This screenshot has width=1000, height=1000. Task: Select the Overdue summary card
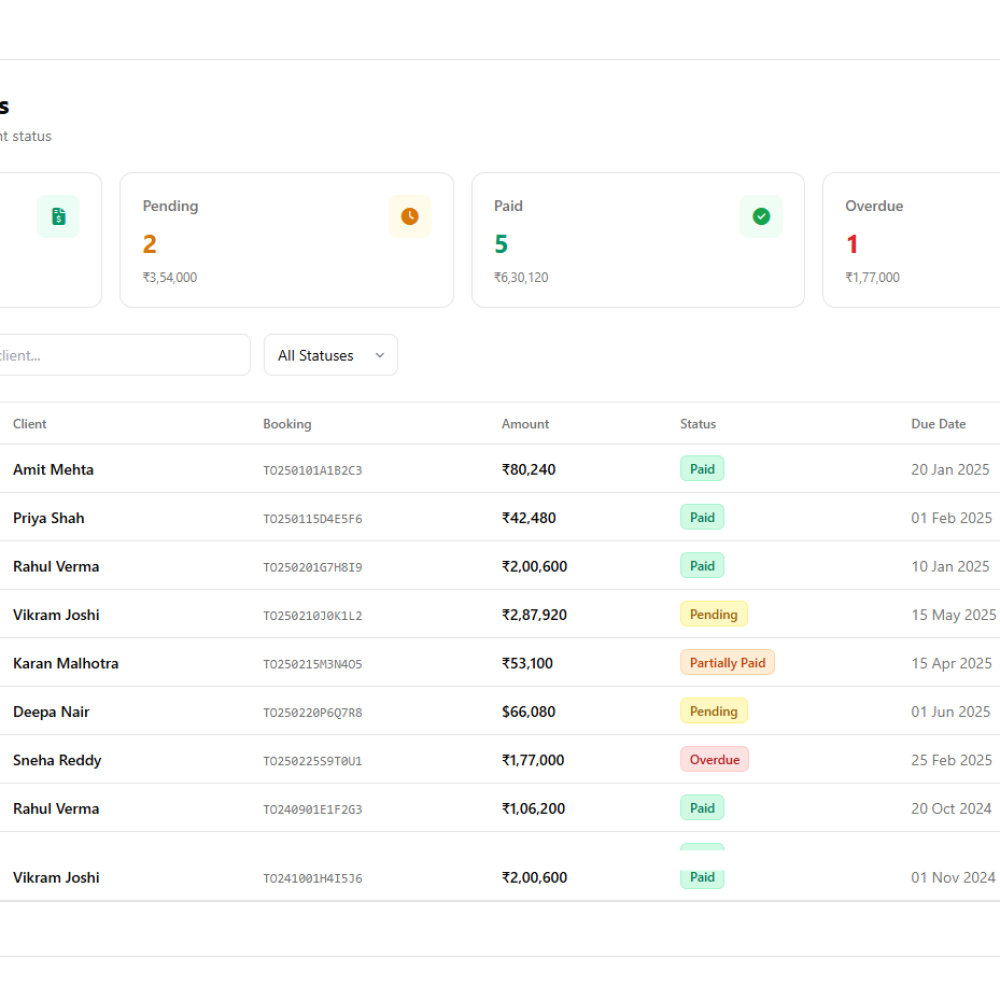point(911,240)
